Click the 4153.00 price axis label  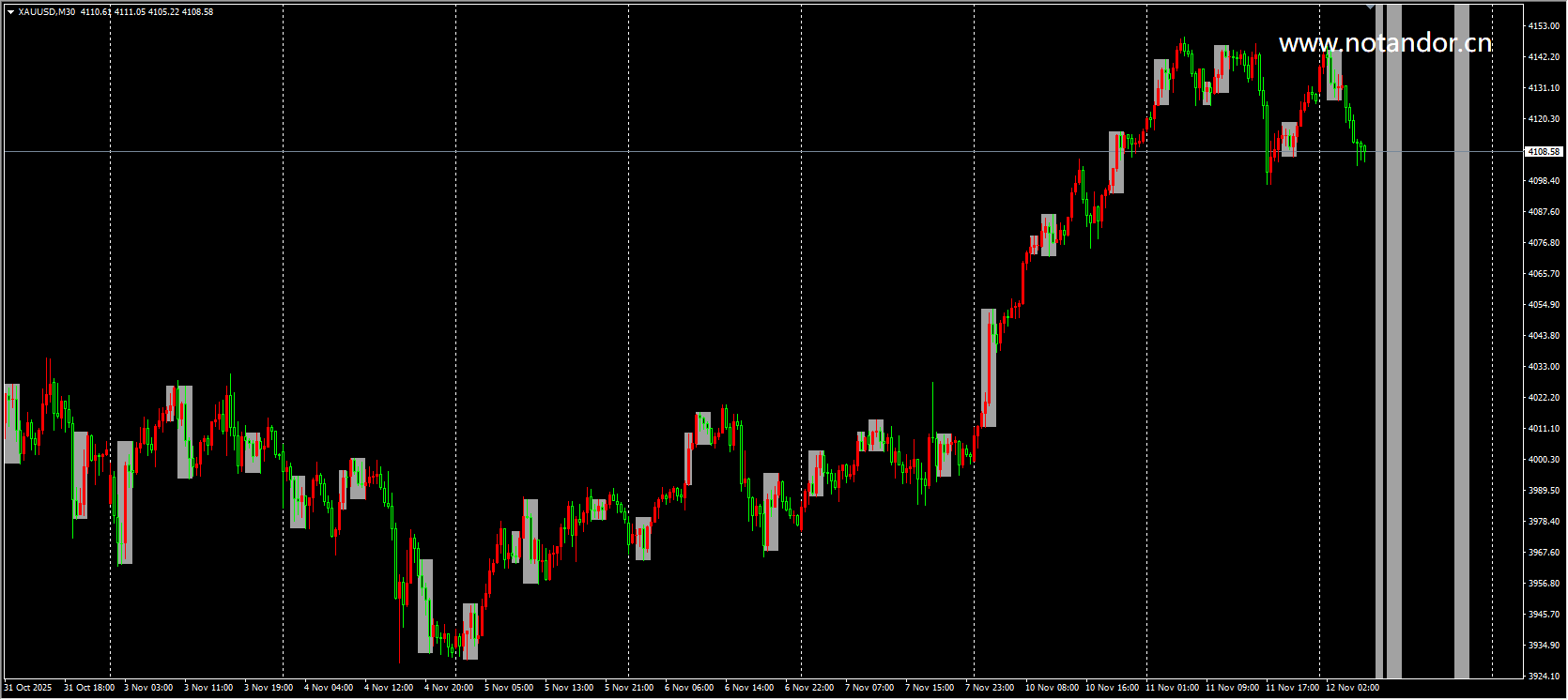(1544, 26)
